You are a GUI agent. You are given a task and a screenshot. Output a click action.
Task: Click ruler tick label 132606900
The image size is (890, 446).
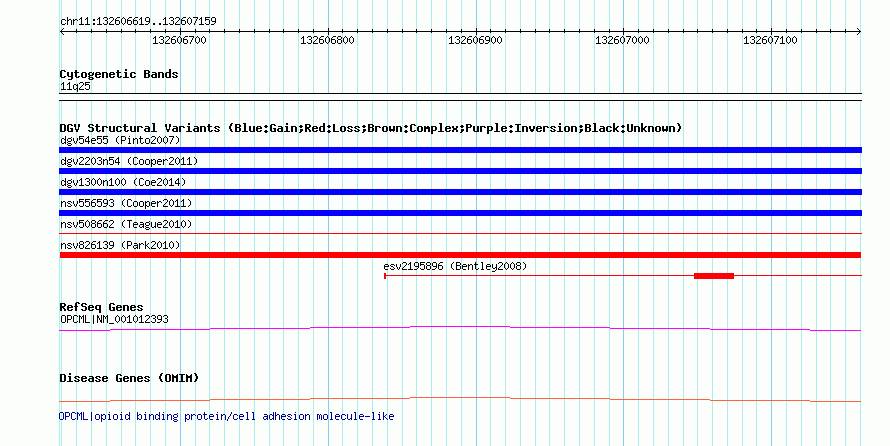475,40
